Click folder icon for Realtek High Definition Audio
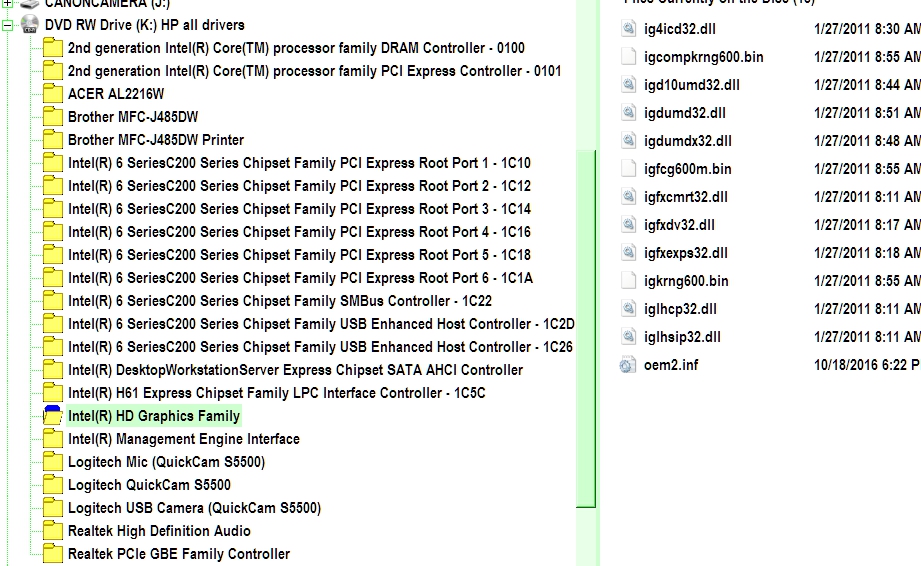Viewport: 921px width, 566px height. coord(52,530)
